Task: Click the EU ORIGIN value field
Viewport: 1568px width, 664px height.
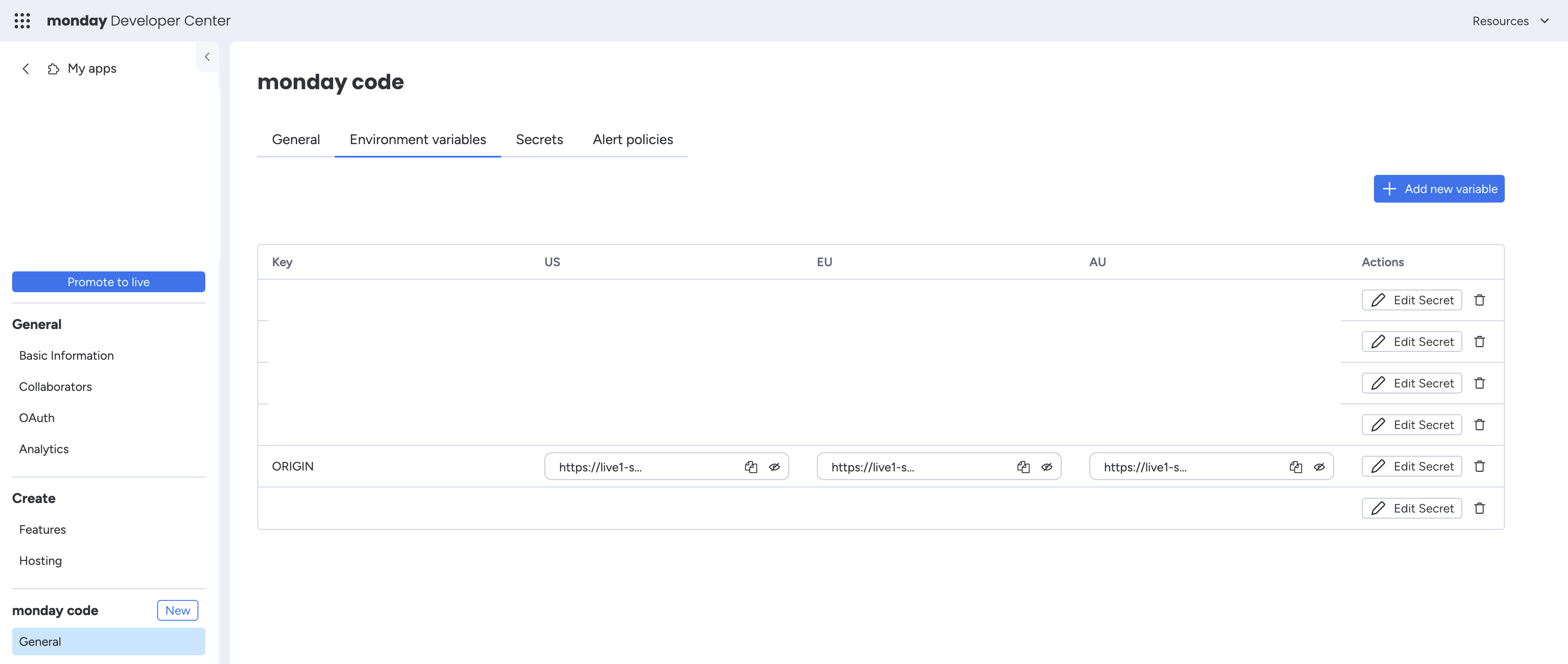Action: click(939, 466)
